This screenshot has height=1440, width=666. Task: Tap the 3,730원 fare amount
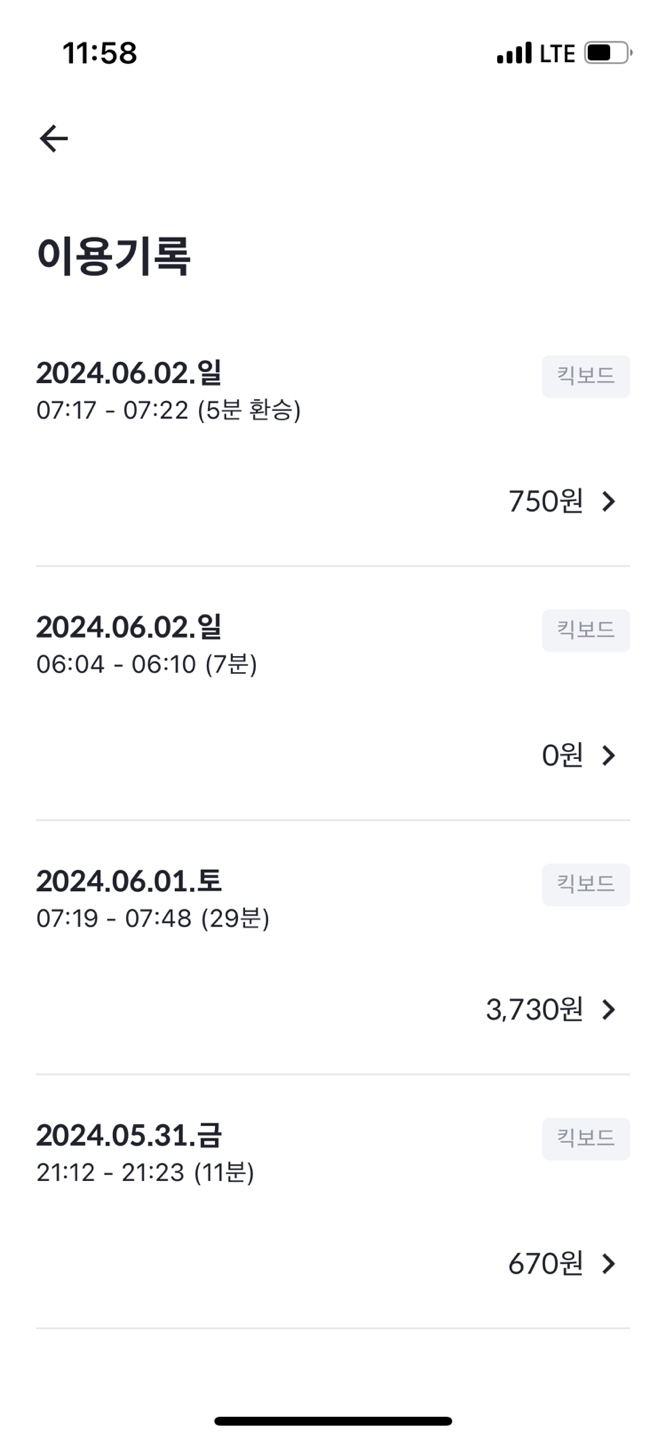[x=534, y=1010]
